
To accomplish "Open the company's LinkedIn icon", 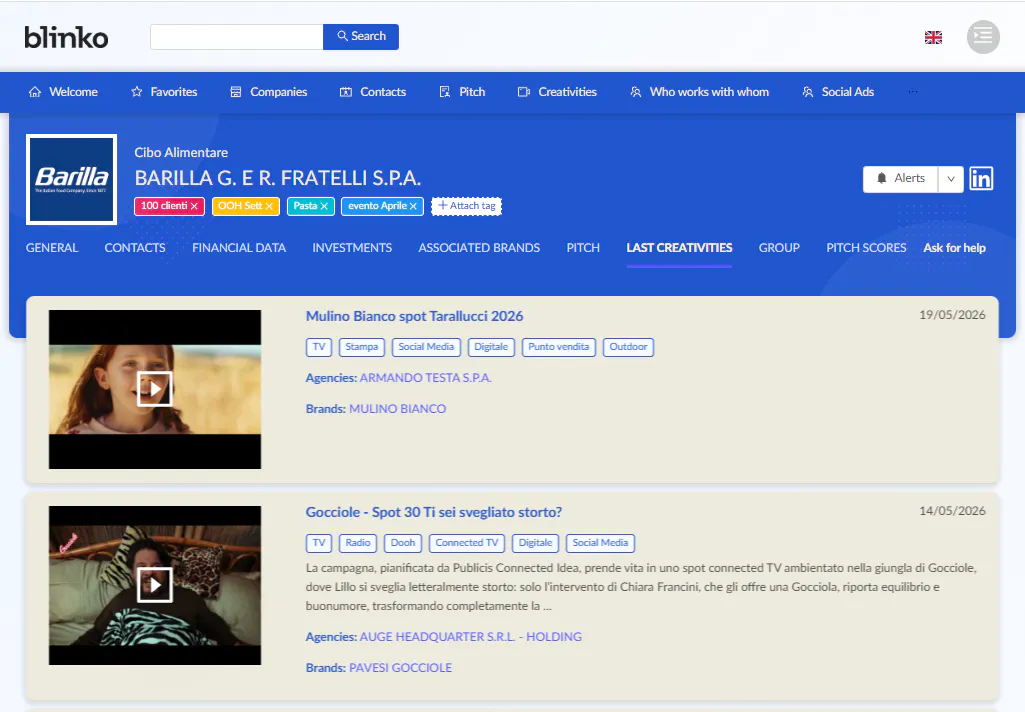I will point(981,178).
